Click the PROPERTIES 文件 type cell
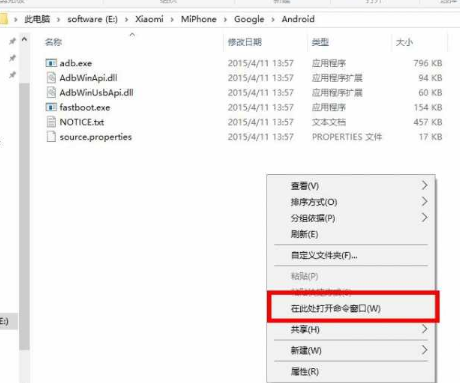This screenshot has width=460, height=383. [x=347, y=137]
